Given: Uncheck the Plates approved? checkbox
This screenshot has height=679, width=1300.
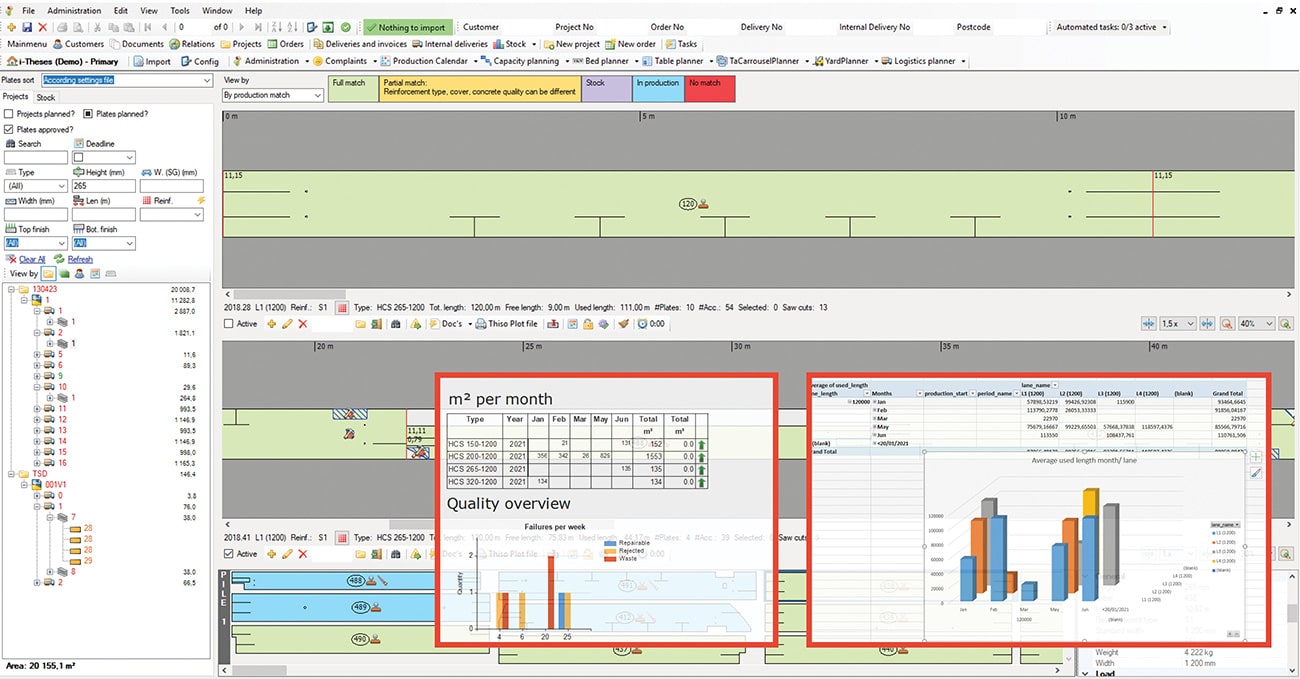Looking at the screenshot, I should click(x=9, y=129).
